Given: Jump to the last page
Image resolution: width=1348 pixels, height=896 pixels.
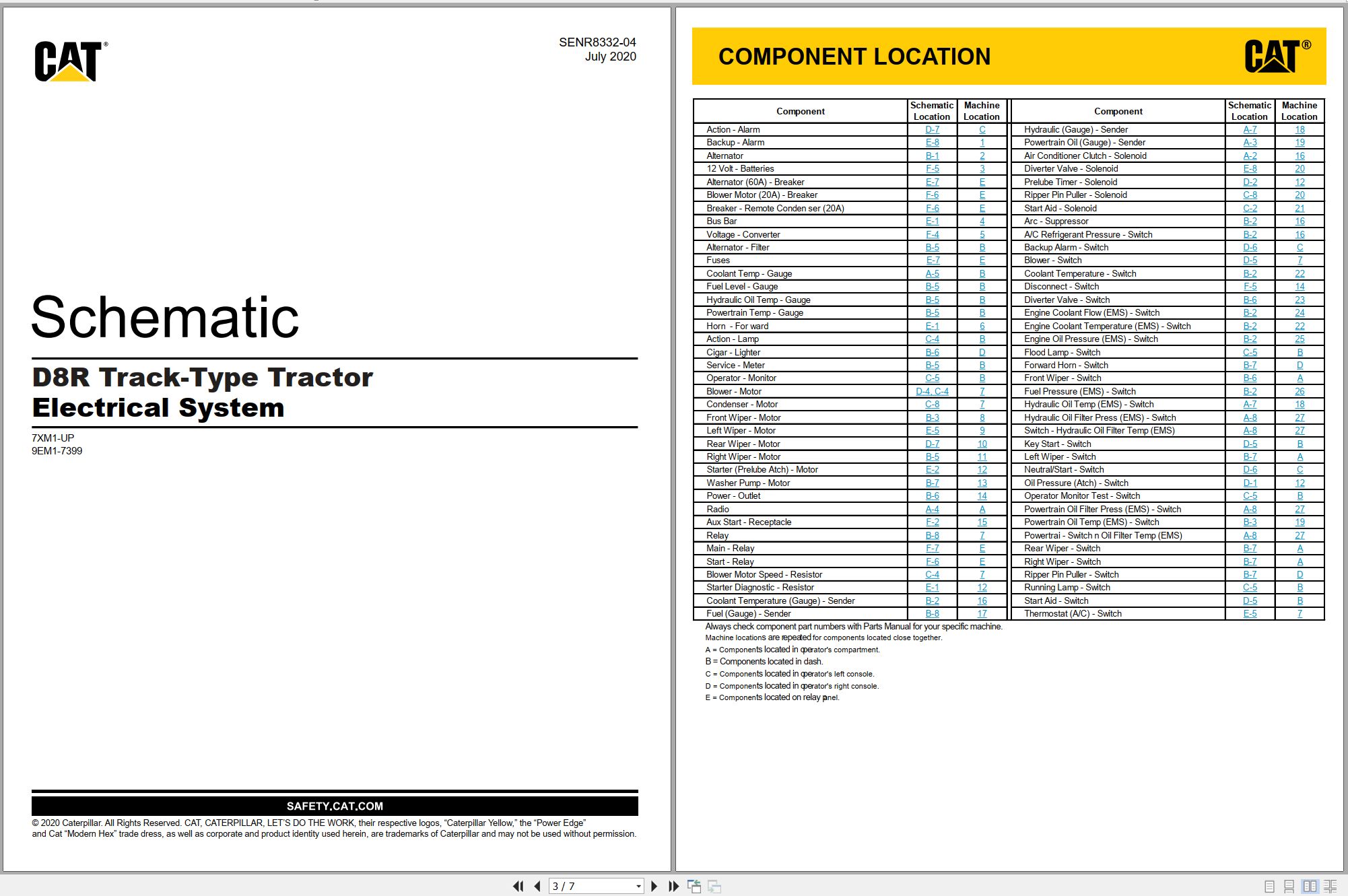Looking at the screenshot, I should (673, 886).
